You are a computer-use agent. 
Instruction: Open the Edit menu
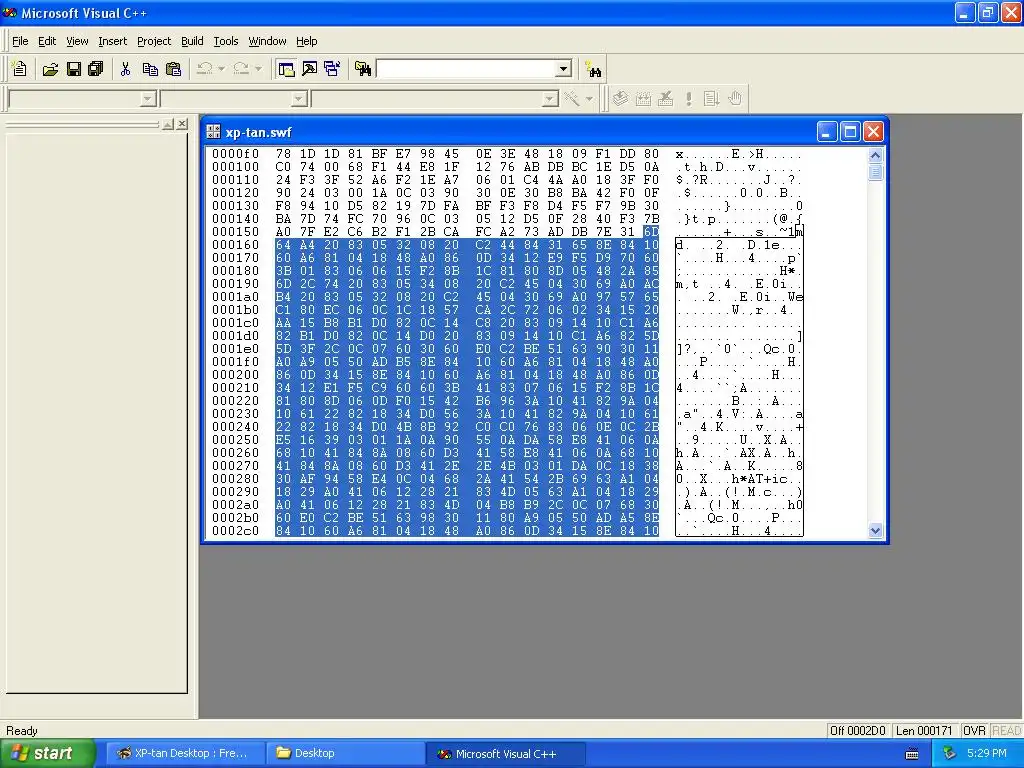47,41
